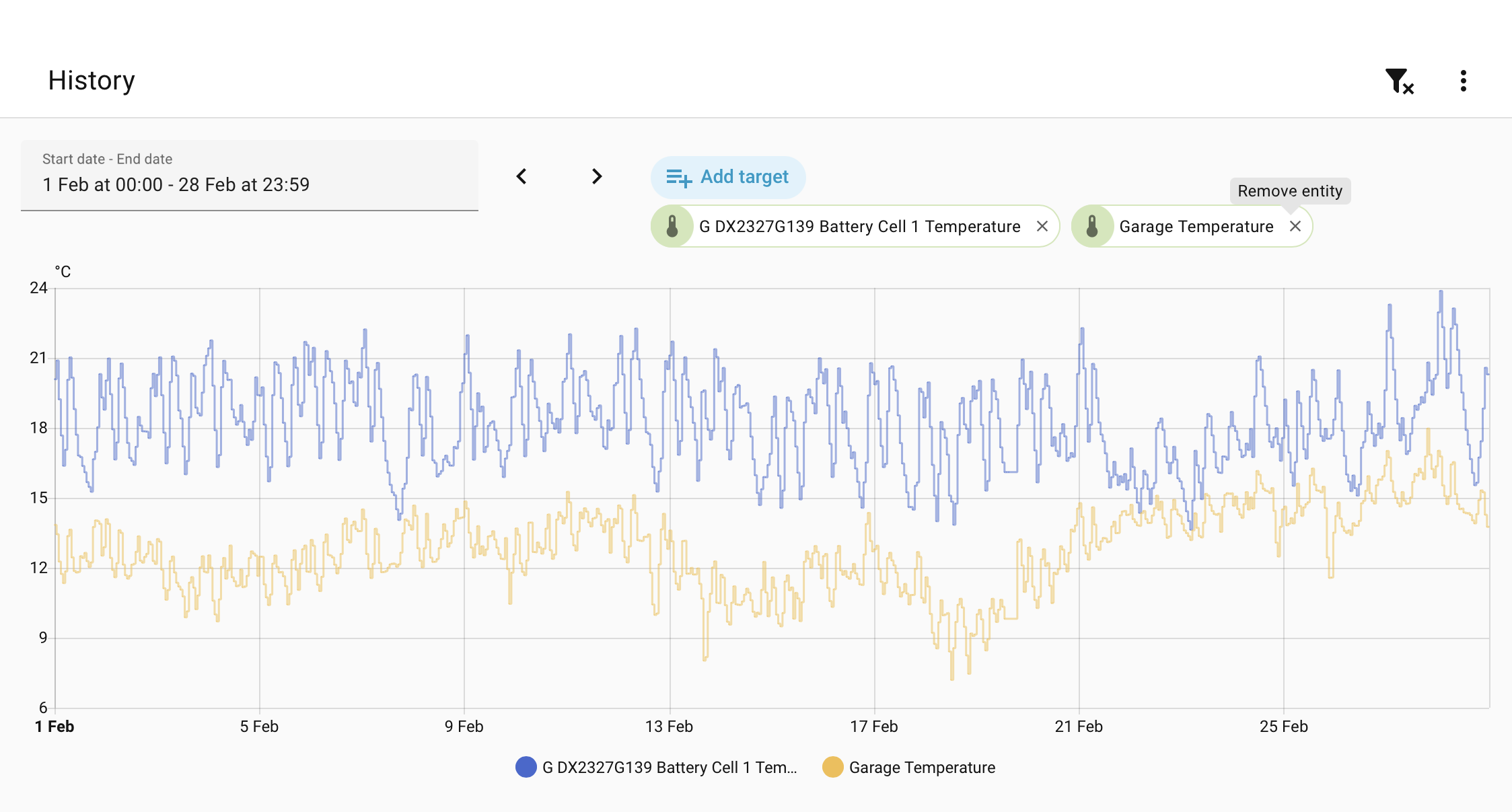Click the 21 Feb marker on time axis
The height and width of the screenshot is (812, 1512).
pyautogui.click(x=1079, y=727)
